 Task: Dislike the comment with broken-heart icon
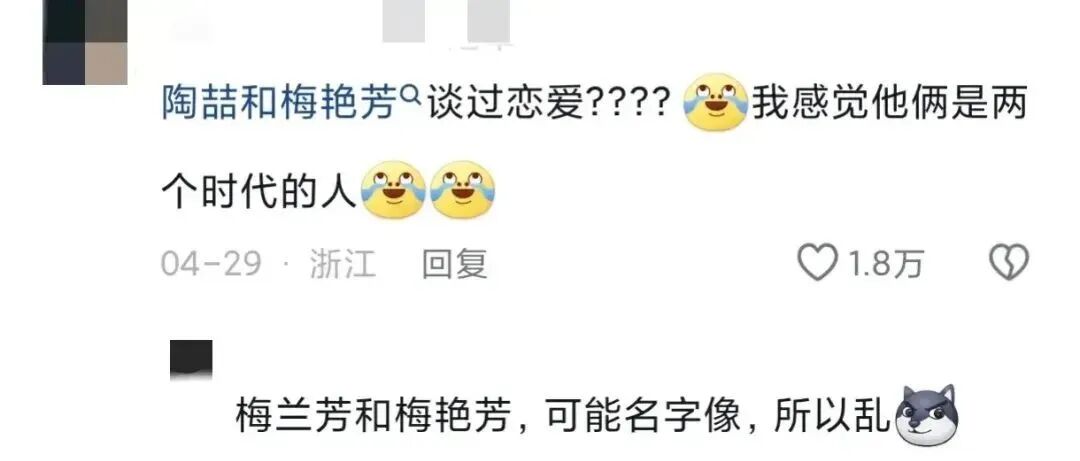coord(1008,263)
